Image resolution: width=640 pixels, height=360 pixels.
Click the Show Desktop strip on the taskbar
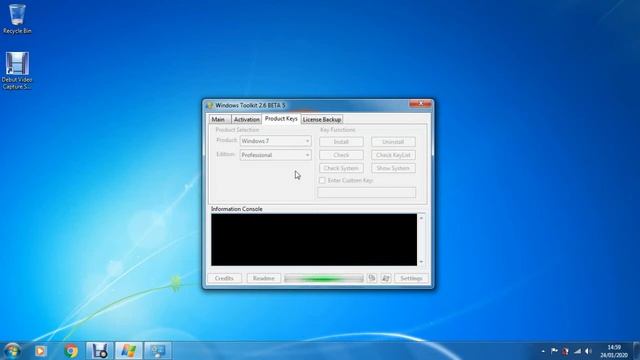tap(637, 351)
